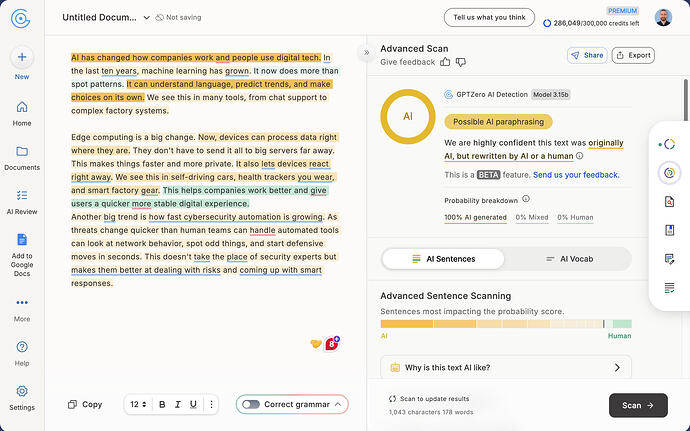
Task: Click the Untitled Document title
Action: point(99,18)
